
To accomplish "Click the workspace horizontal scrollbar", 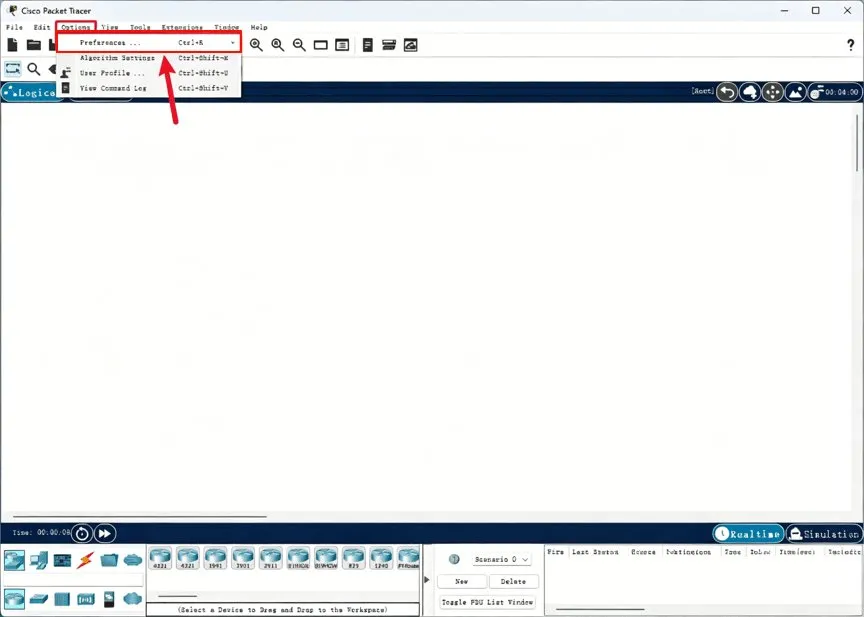I will (x=140, y=517).
